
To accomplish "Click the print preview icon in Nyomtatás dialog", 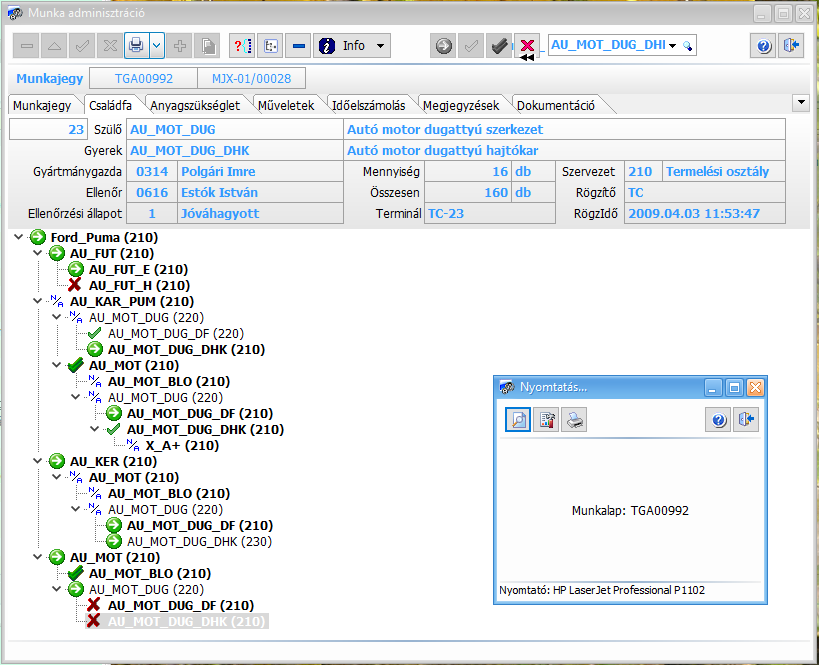I will (518, 419).
